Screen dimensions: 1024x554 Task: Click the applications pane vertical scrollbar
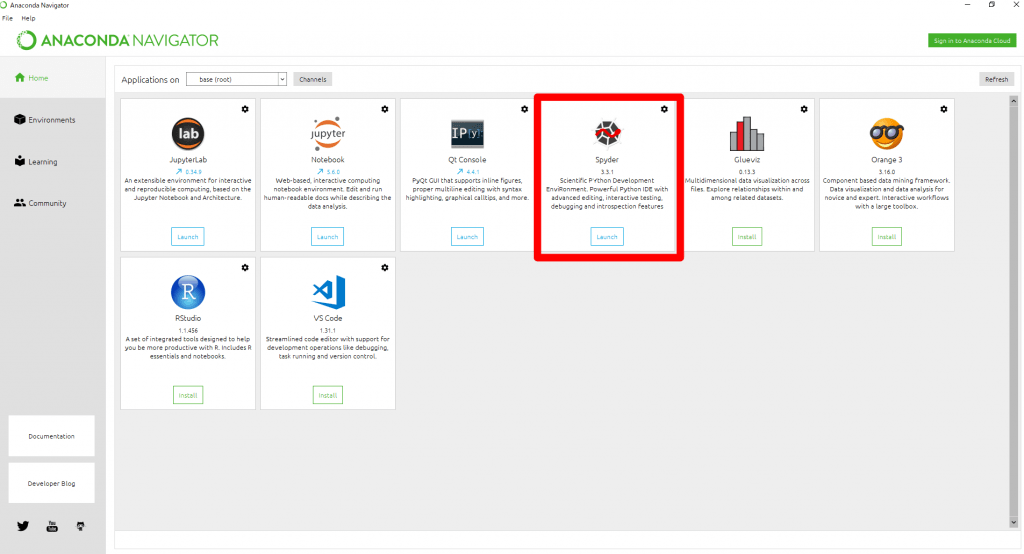(1014, 312)
